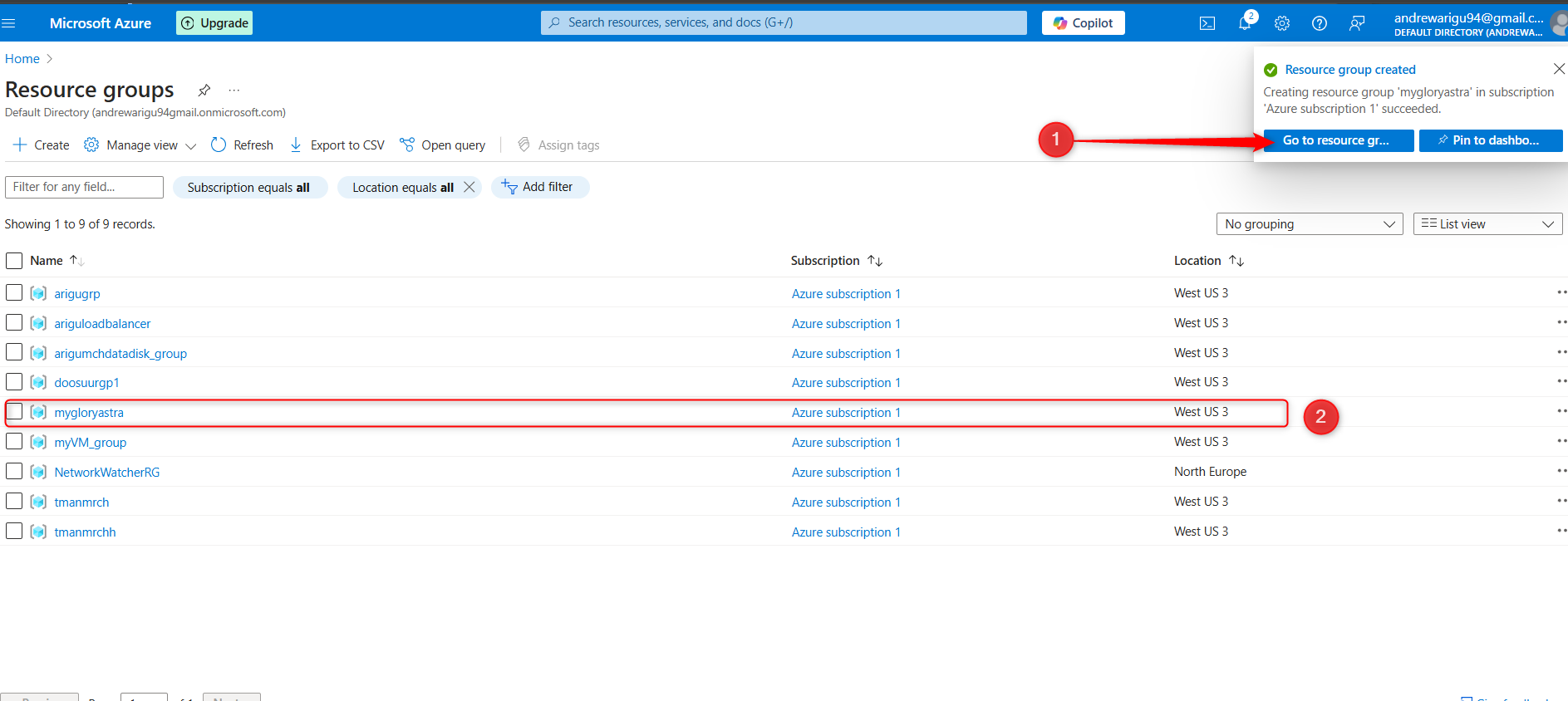The image size is (1568, 701).
Task: Click the NetworkWatcherRG resource group icon
Action: coord(38,472)
